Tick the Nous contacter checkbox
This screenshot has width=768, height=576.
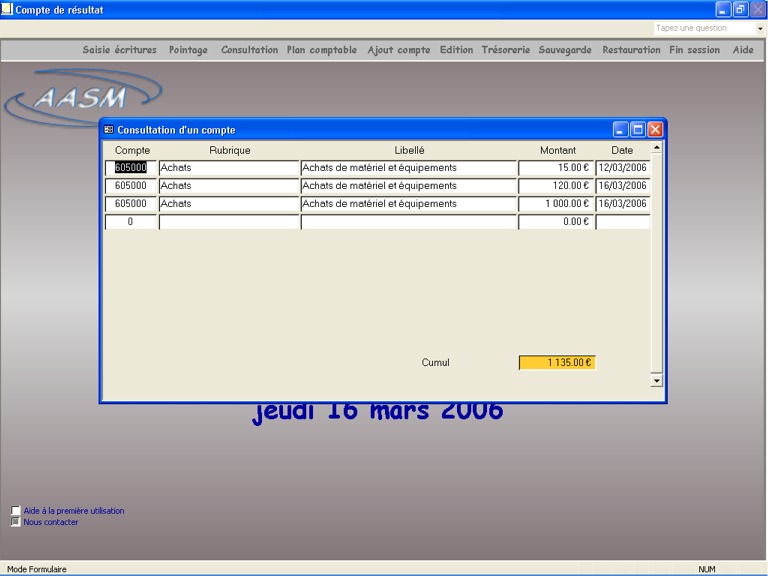(x=16, y=522)
